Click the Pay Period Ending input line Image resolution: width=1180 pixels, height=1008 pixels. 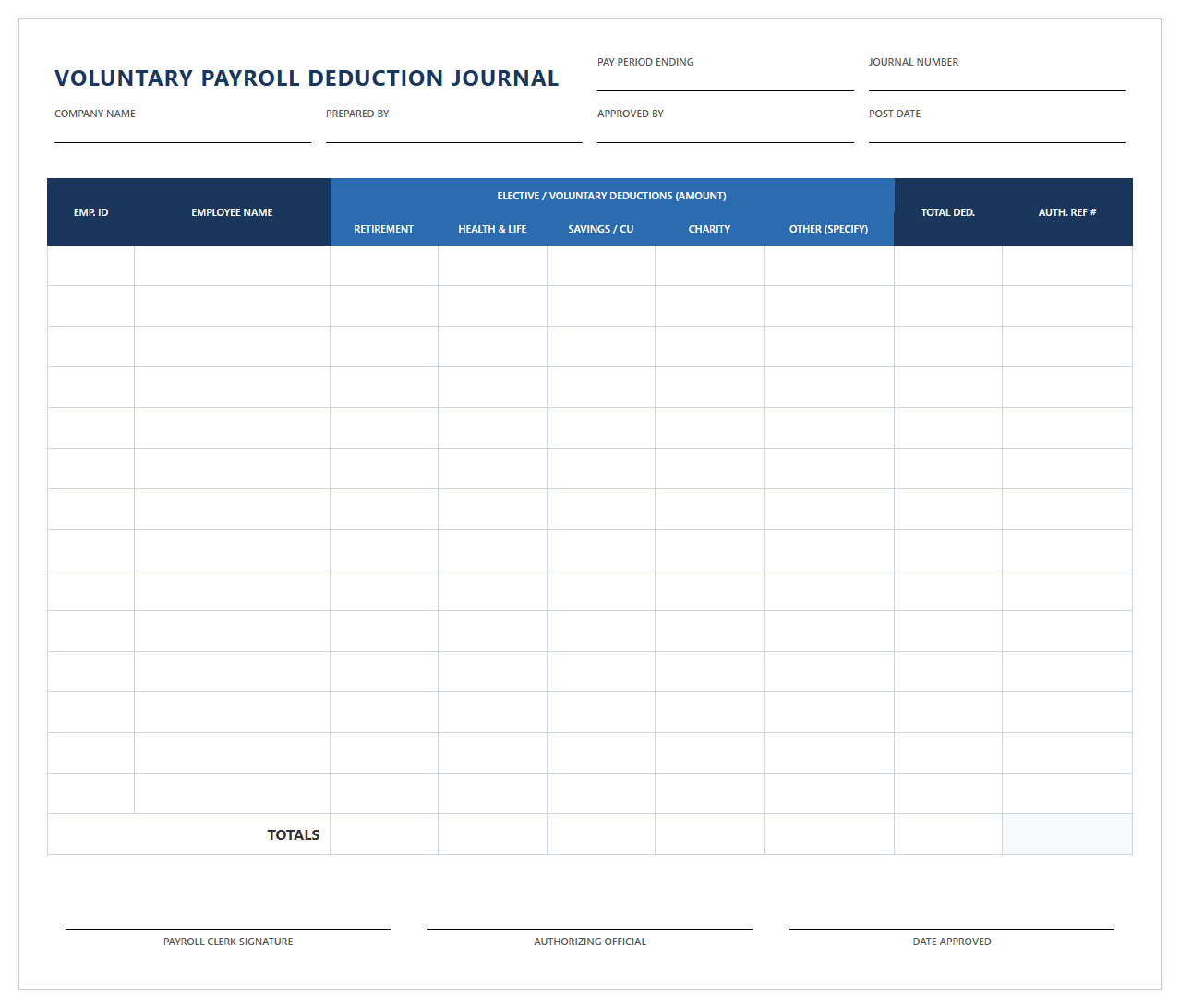coord(725,81)
